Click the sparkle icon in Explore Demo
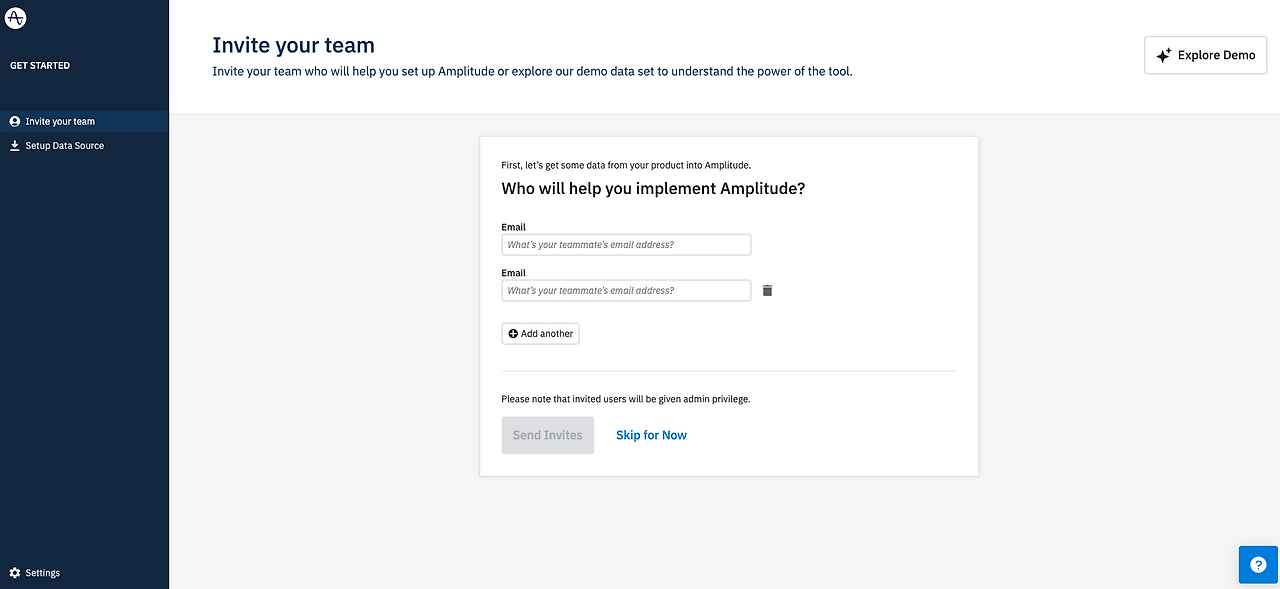Screen dimensions: 1280x589 (x=1163, y=56)
